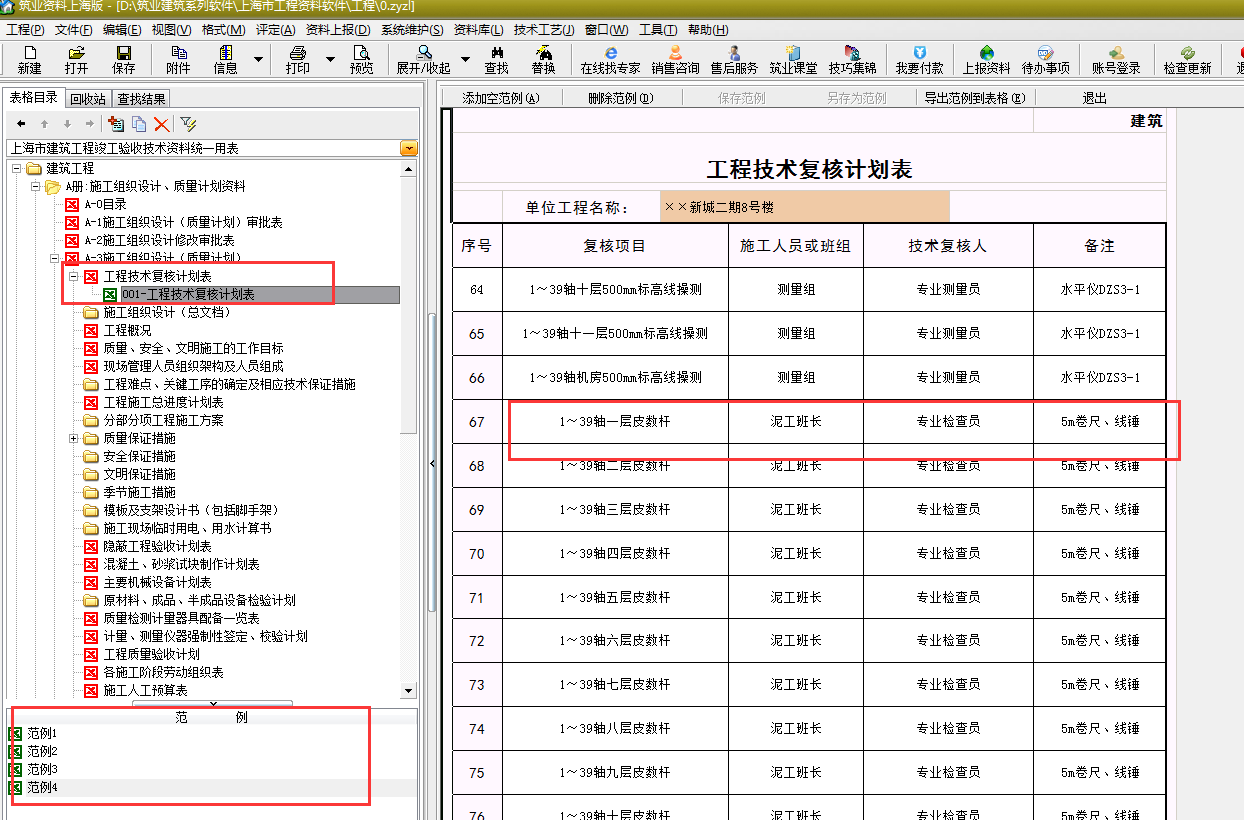Open the 评定(A) menu
The width and height of the screenshot is (1244, 820).
coord(275,30)
